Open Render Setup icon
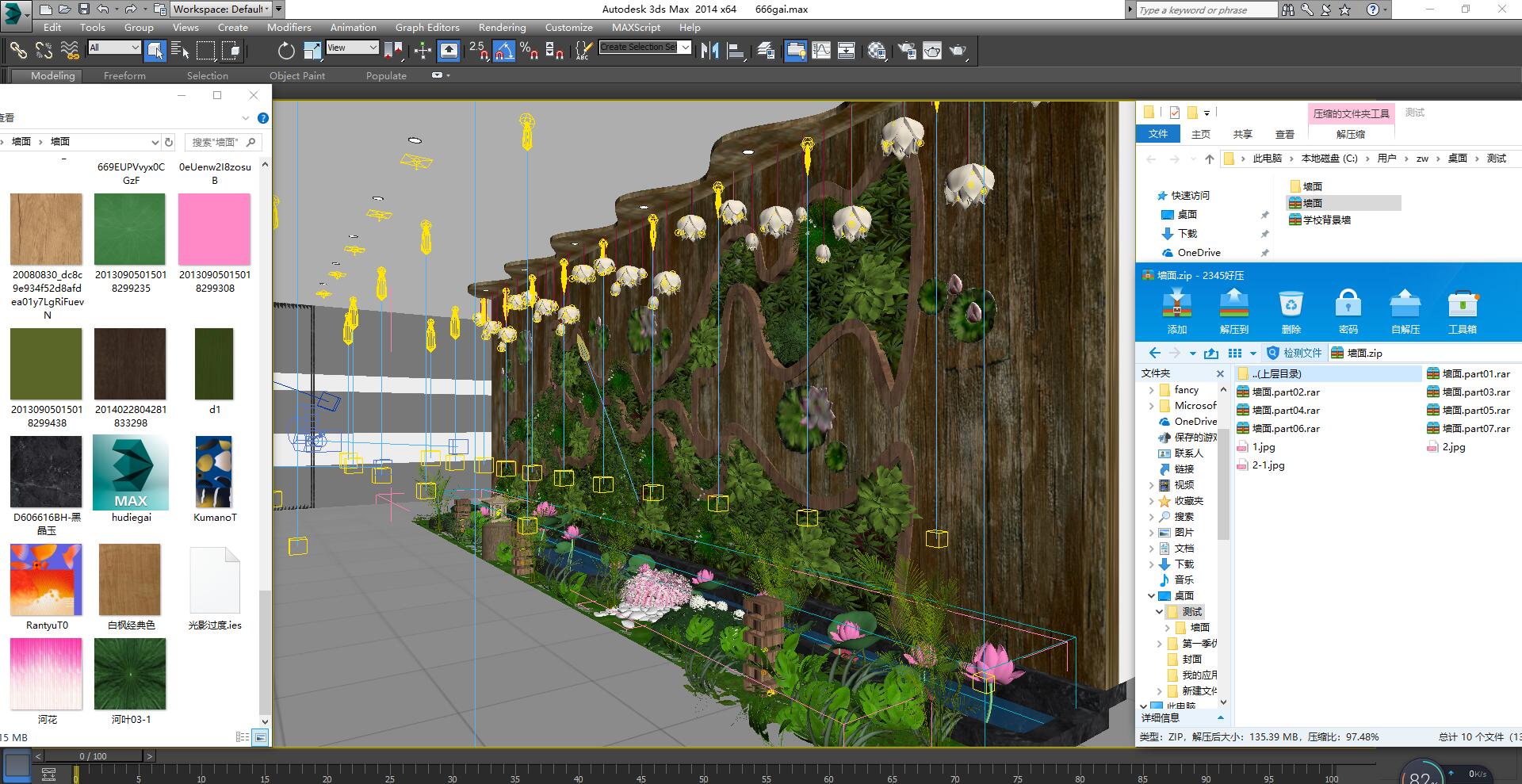1522x784 pixels. click(x=907, y=51)
